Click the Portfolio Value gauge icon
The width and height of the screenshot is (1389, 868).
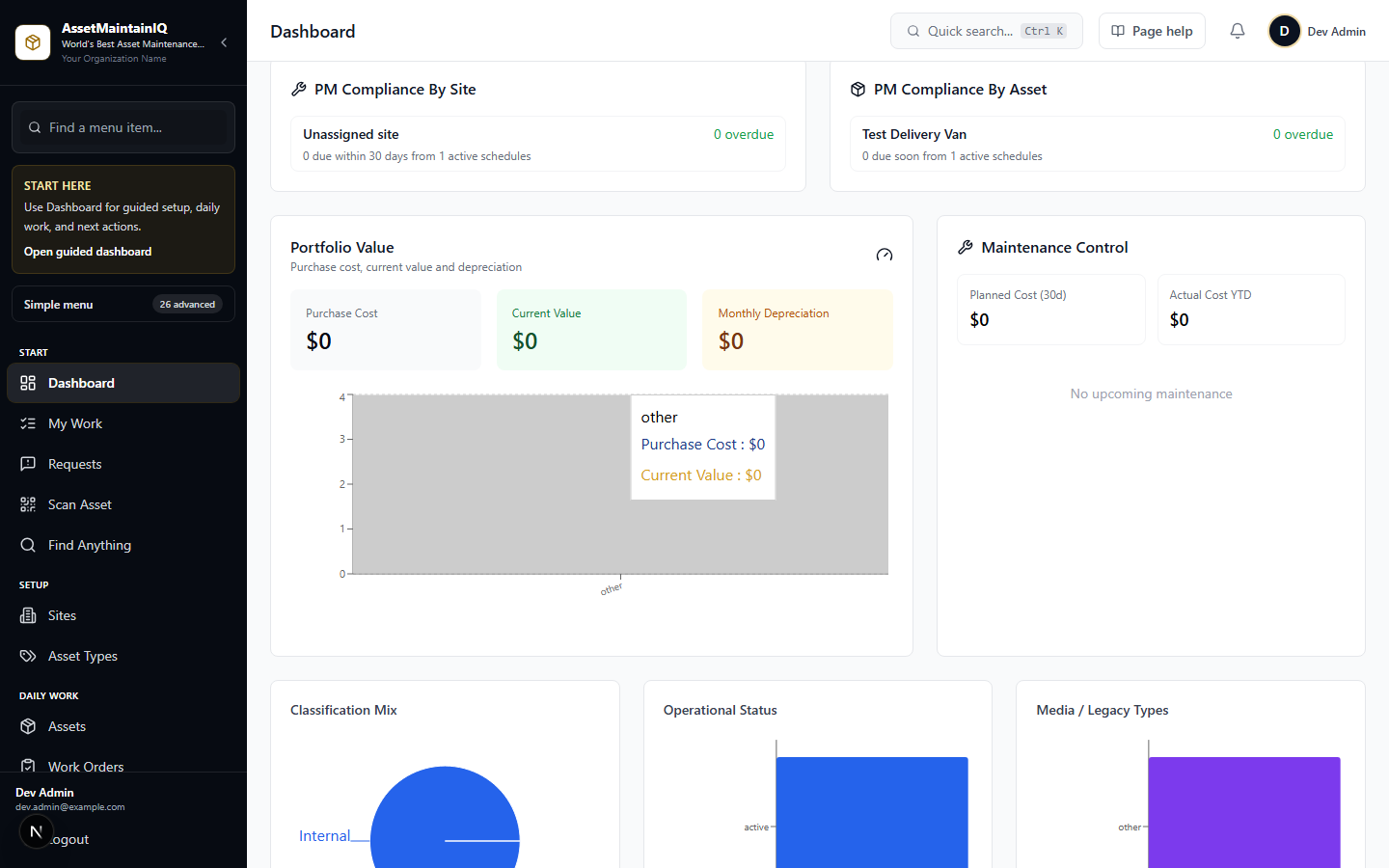pyautogui.click(x=885, y=256)
